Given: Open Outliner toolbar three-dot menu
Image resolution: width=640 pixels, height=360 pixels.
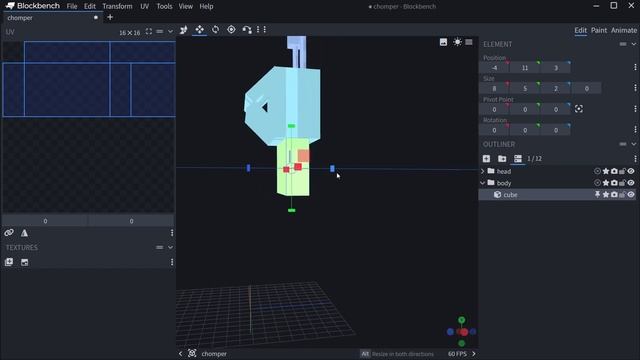Looking at the screenshot, I should pos(635,158).
